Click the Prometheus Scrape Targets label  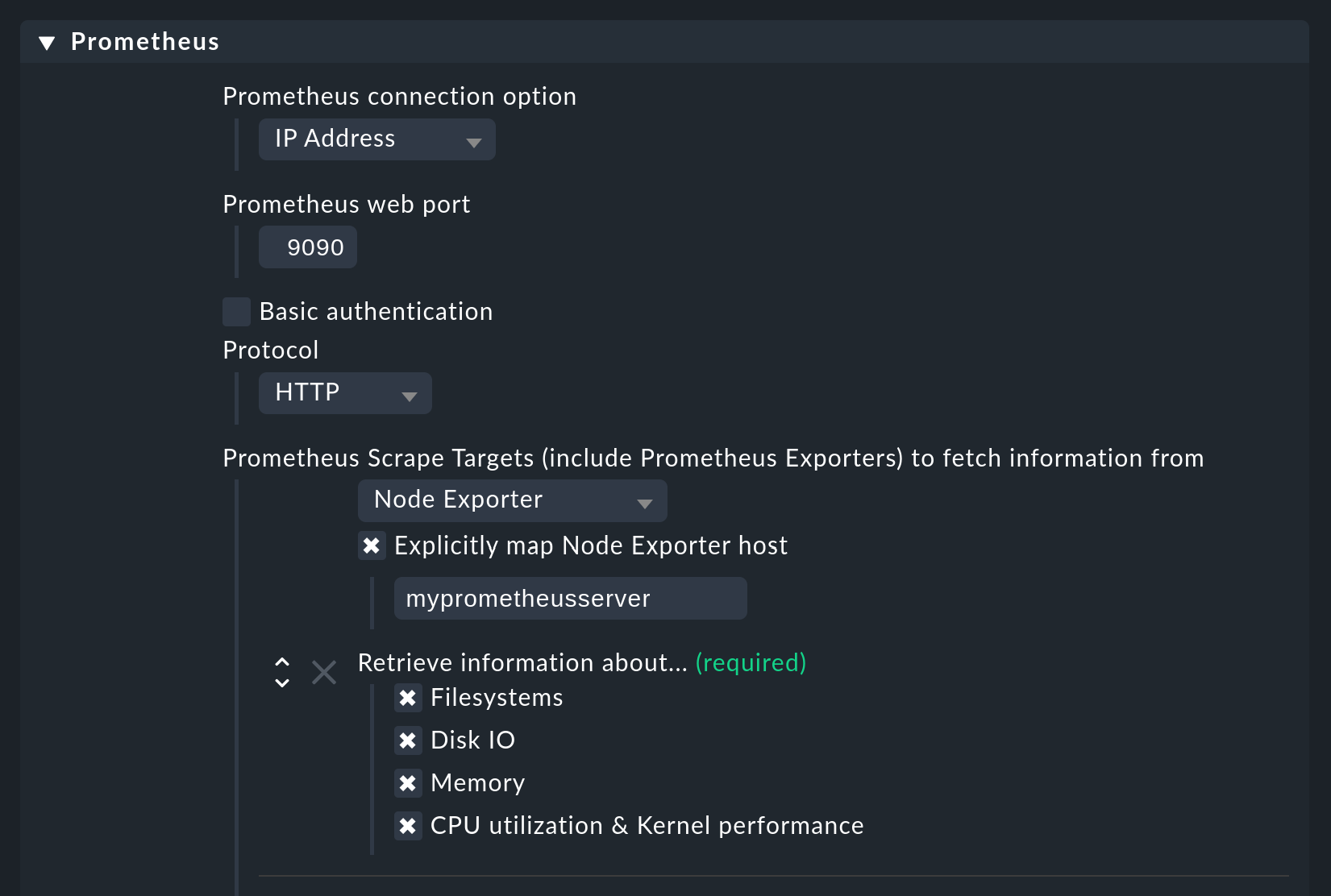coord(713,458)
